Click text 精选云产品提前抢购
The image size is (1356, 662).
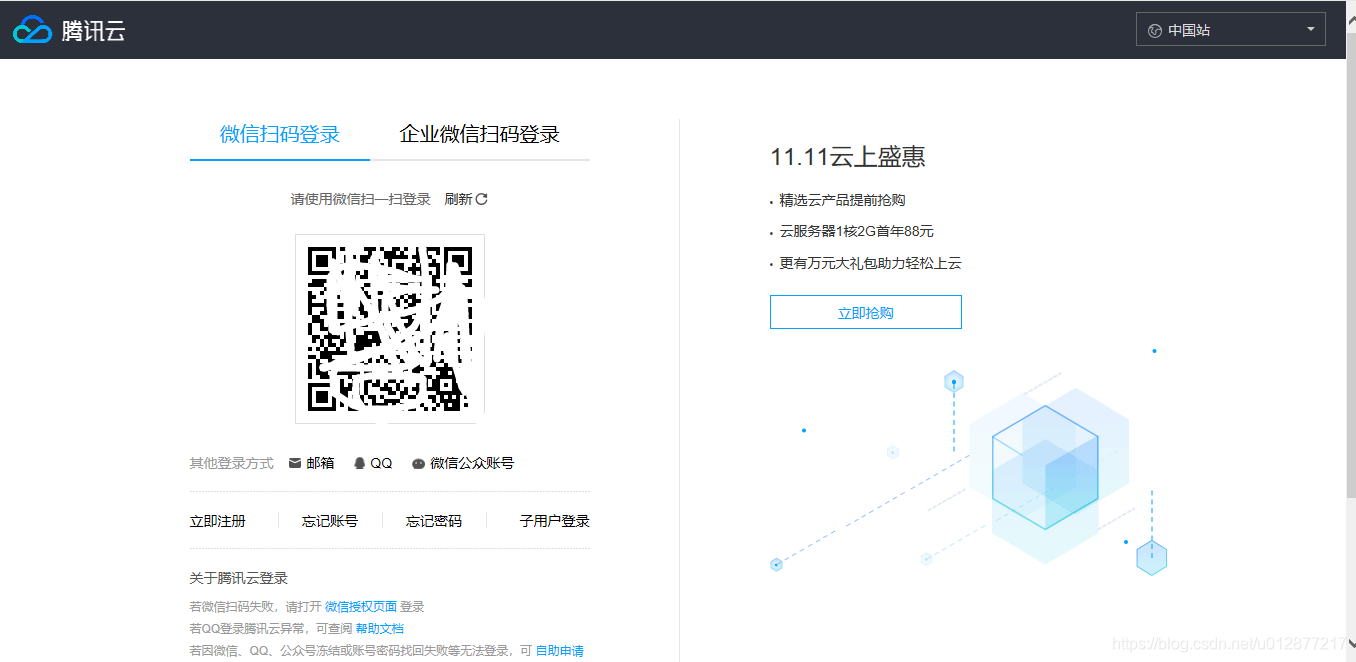click(x=843, y=200)
